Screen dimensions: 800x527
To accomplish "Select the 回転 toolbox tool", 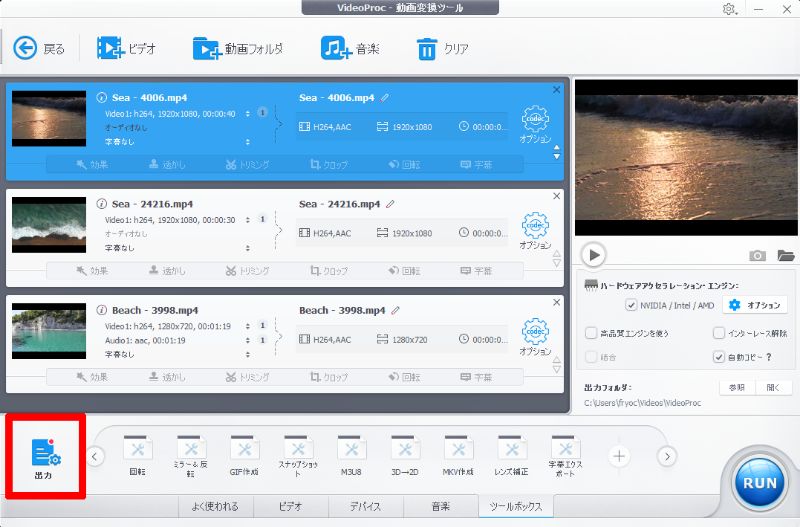I will [138, 456].
